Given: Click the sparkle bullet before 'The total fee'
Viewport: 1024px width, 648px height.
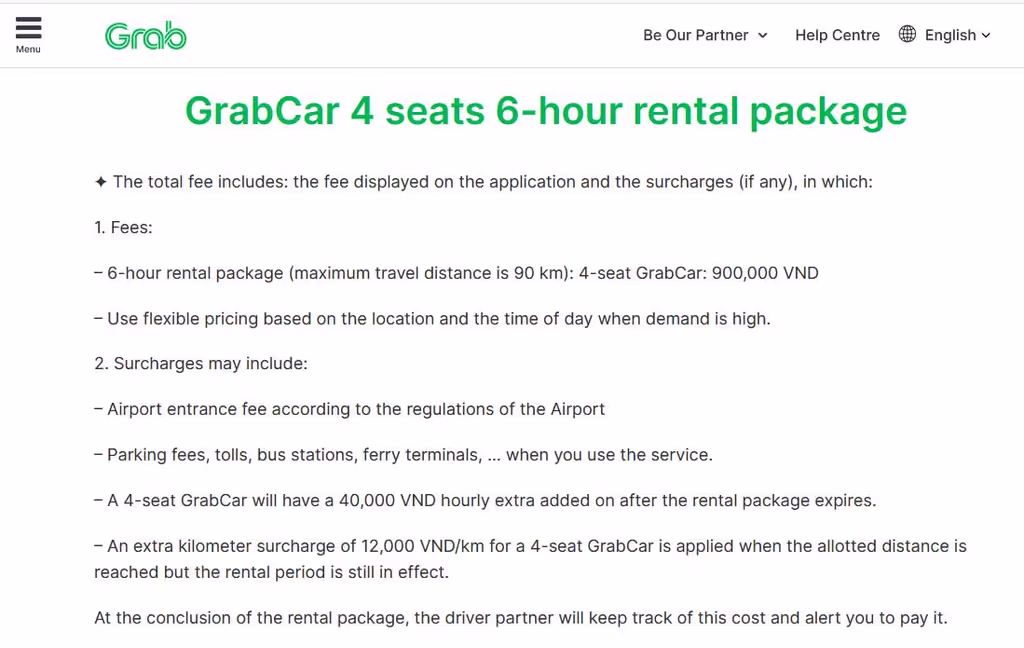Looking at the screenshot, I should pos(101,182).
